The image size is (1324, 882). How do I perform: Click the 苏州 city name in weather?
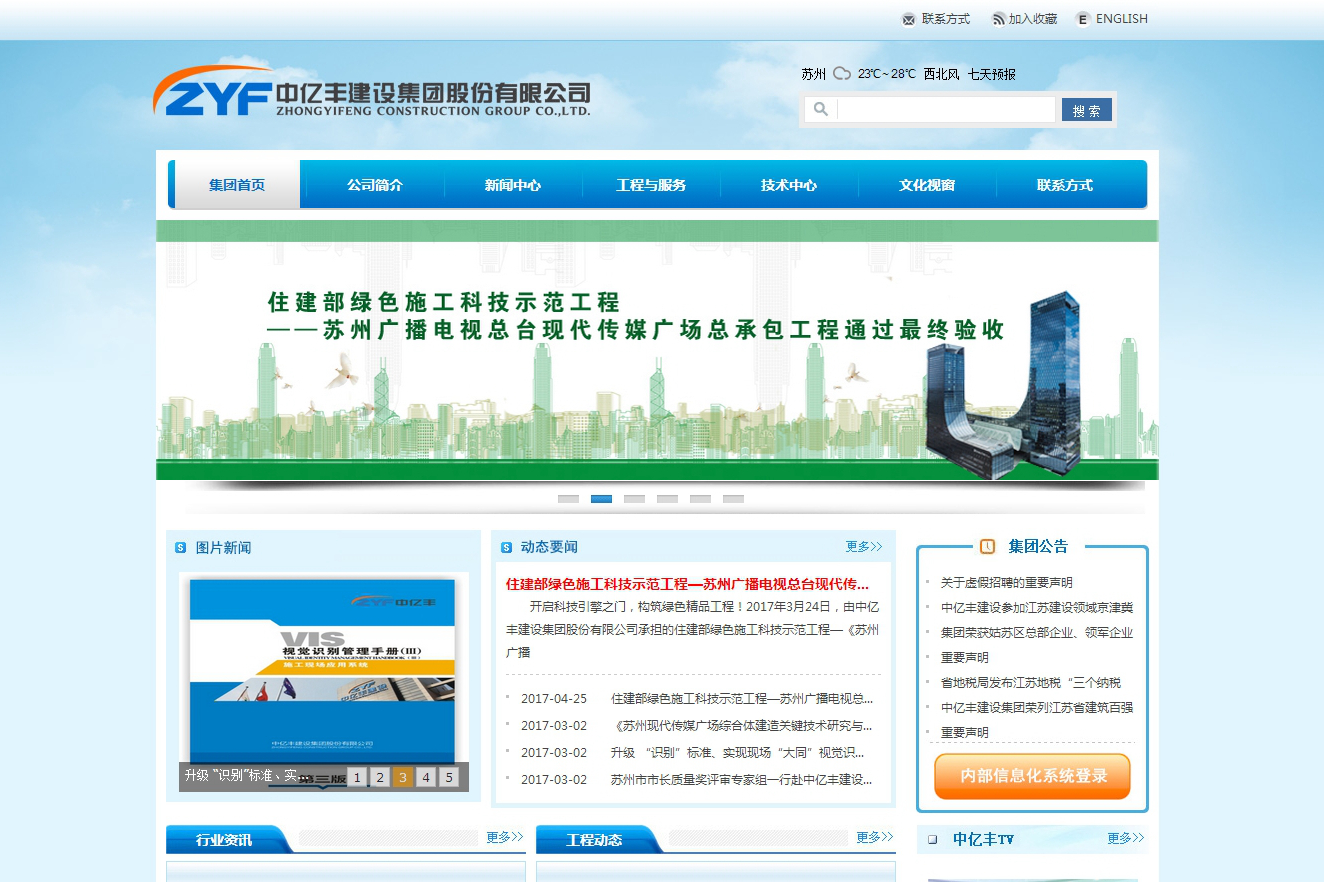coord(814,74)
